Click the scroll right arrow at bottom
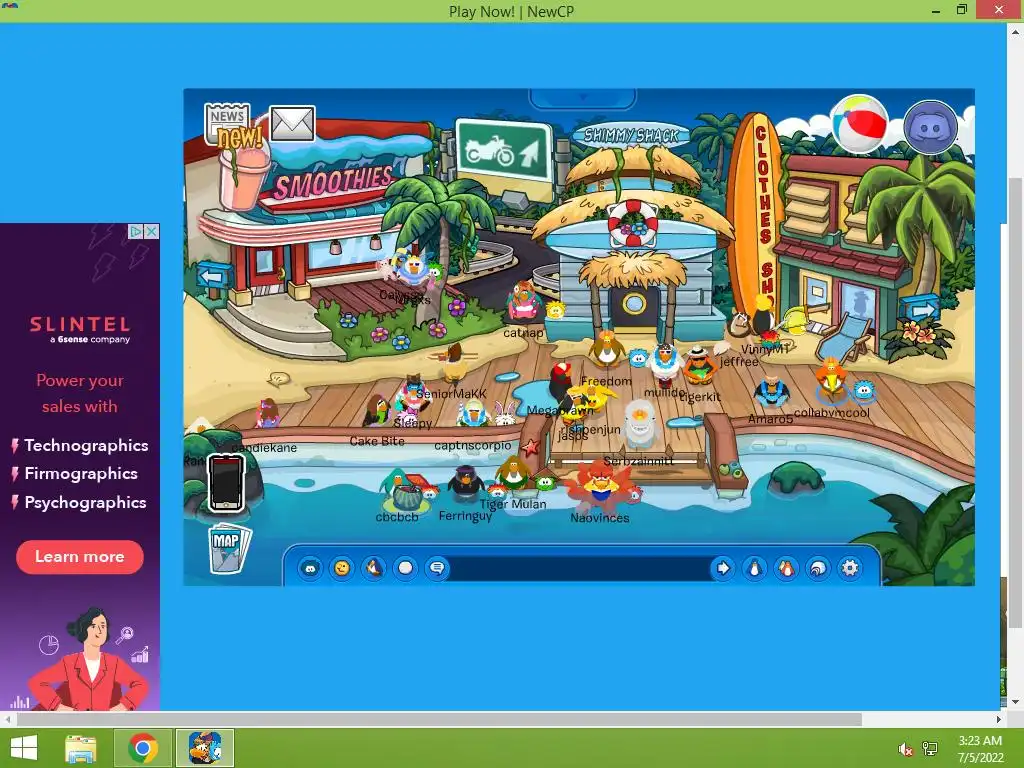This screenshot has width=1024, height=768. click(999, 719)
